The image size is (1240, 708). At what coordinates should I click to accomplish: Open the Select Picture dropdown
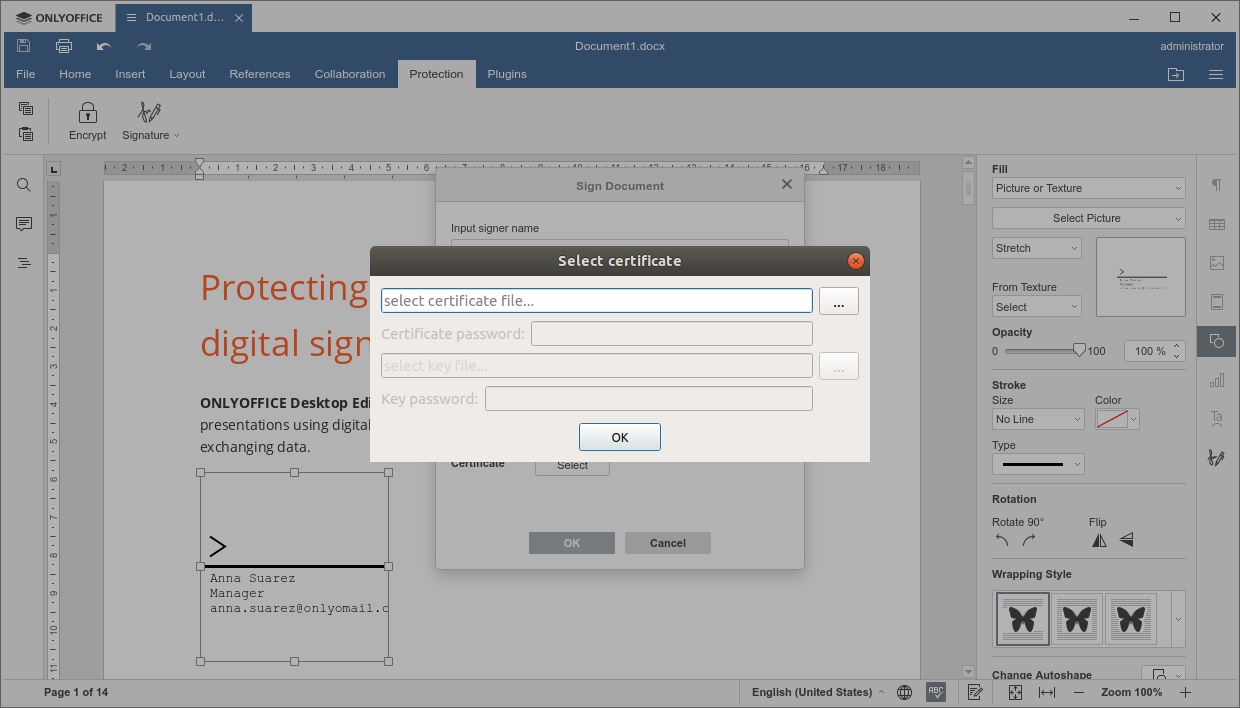point(1089,218)
